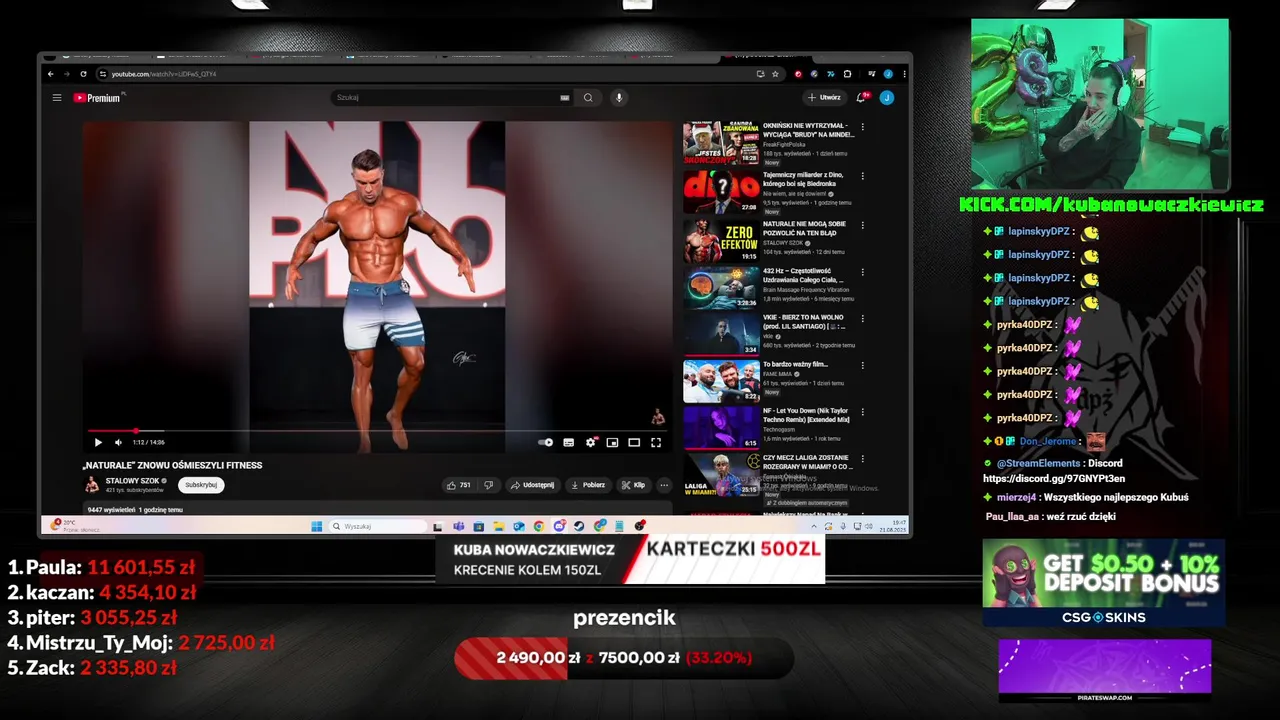Screen dimensions: 1280x720
Task: Open the NF - Let You Down video
Action: 721,428
